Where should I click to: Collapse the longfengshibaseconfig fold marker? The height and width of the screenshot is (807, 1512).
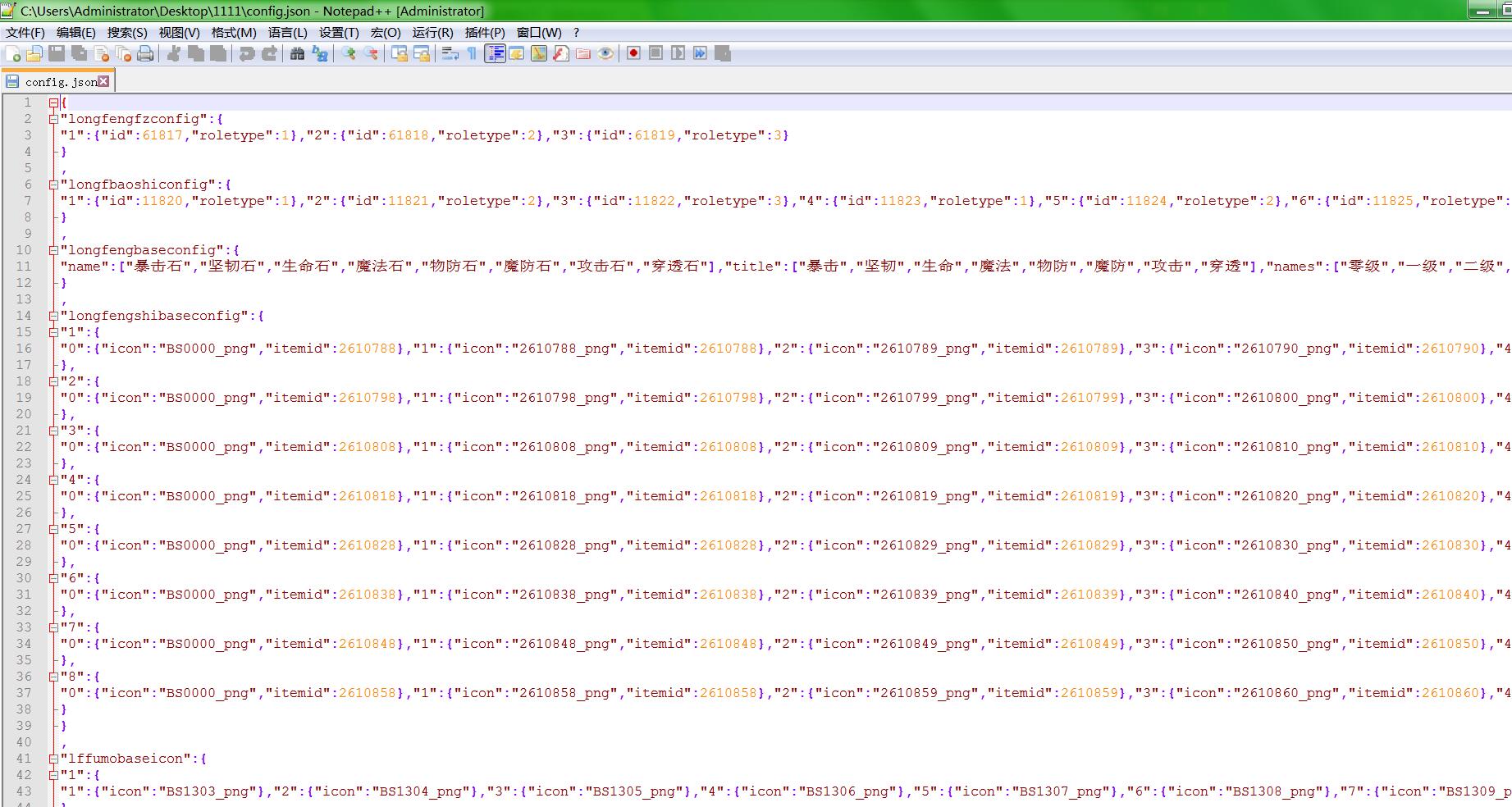pos(53,316)
